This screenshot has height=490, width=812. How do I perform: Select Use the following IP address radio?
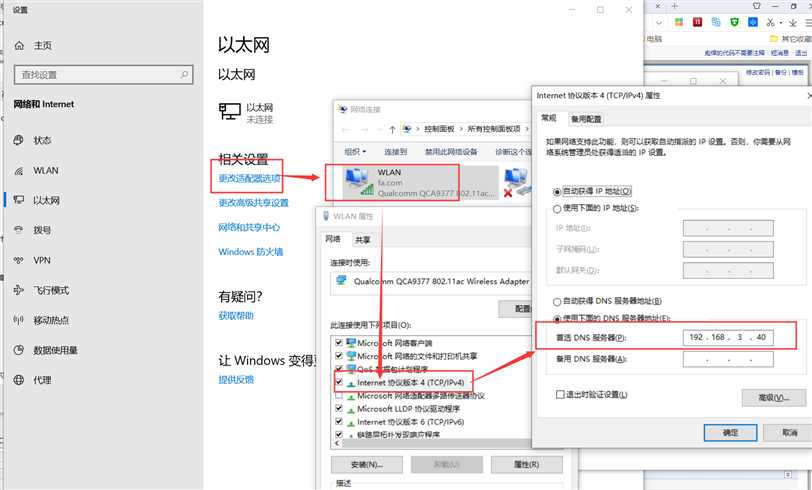(557, 208)
